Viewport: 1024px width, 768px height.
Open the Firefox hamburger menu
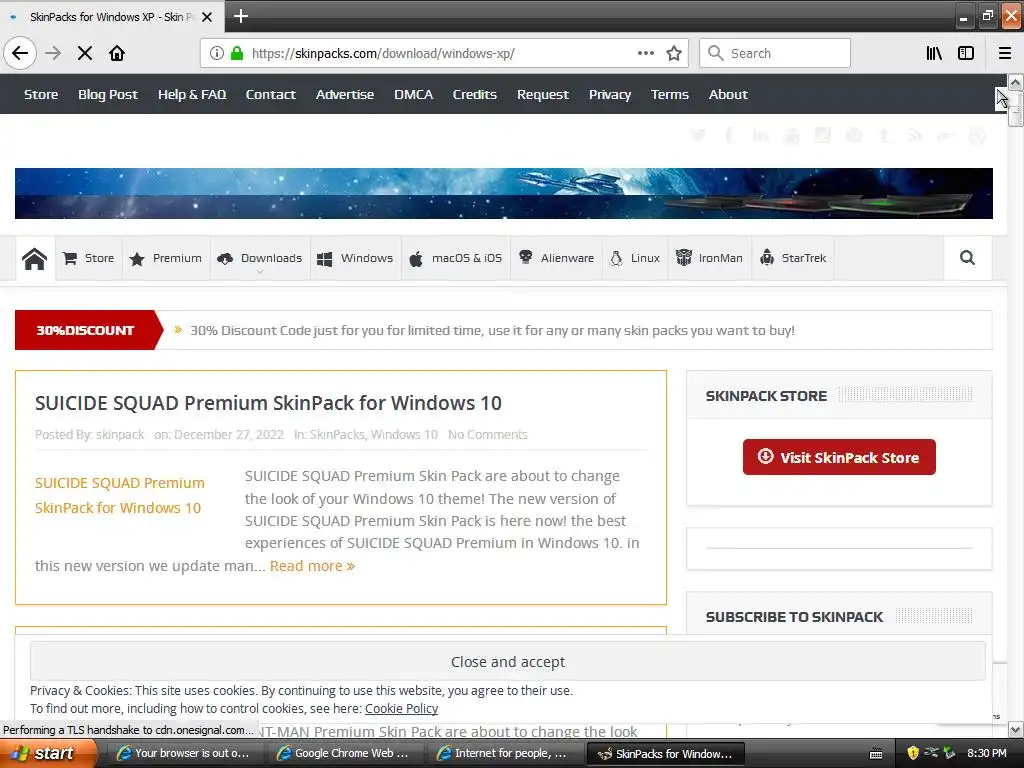coord(1004,54)
